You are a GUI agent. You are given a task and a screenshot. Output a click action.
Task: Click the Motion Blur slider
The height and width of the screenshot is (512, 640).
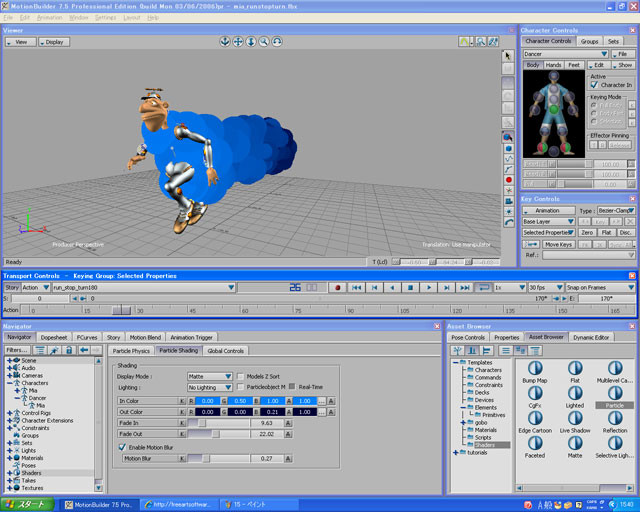(x=218, y=459)
